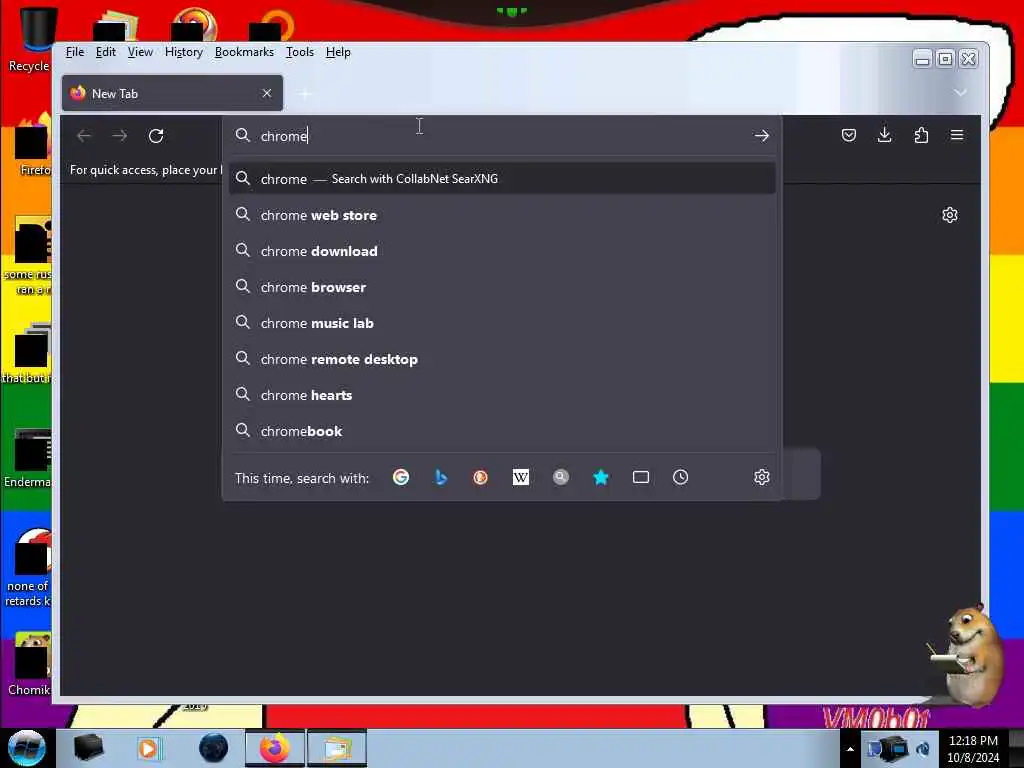Screen dimensions: 1024x768
Task: Choose suggestion chrome hearts
Action: pos(502,395)
